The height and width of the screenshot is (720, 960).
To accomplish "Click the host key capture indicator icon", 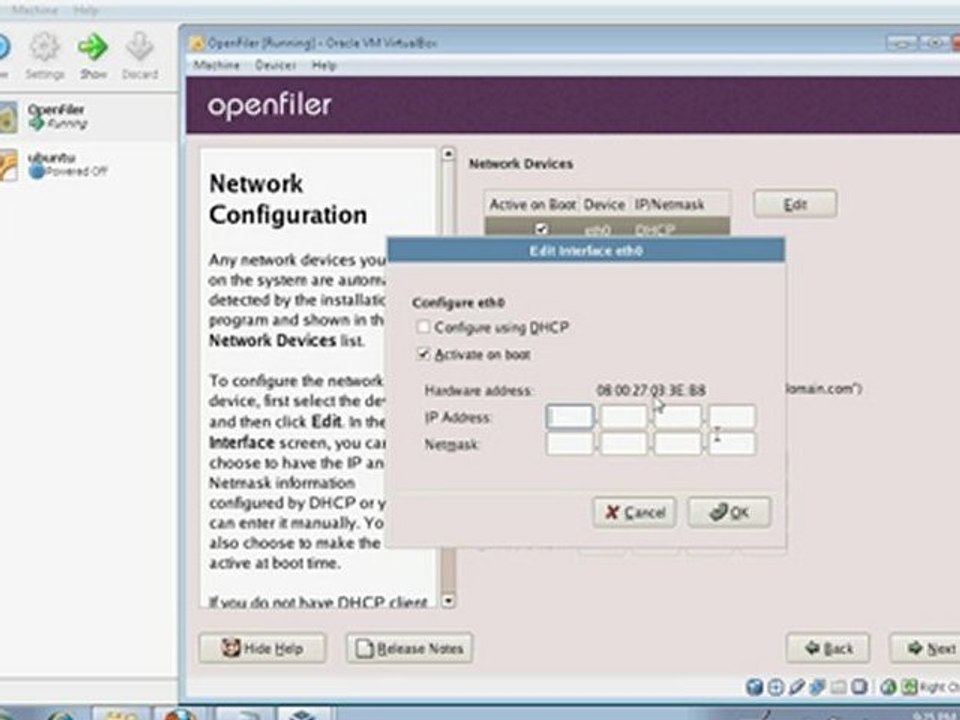I will click(910, 687).
